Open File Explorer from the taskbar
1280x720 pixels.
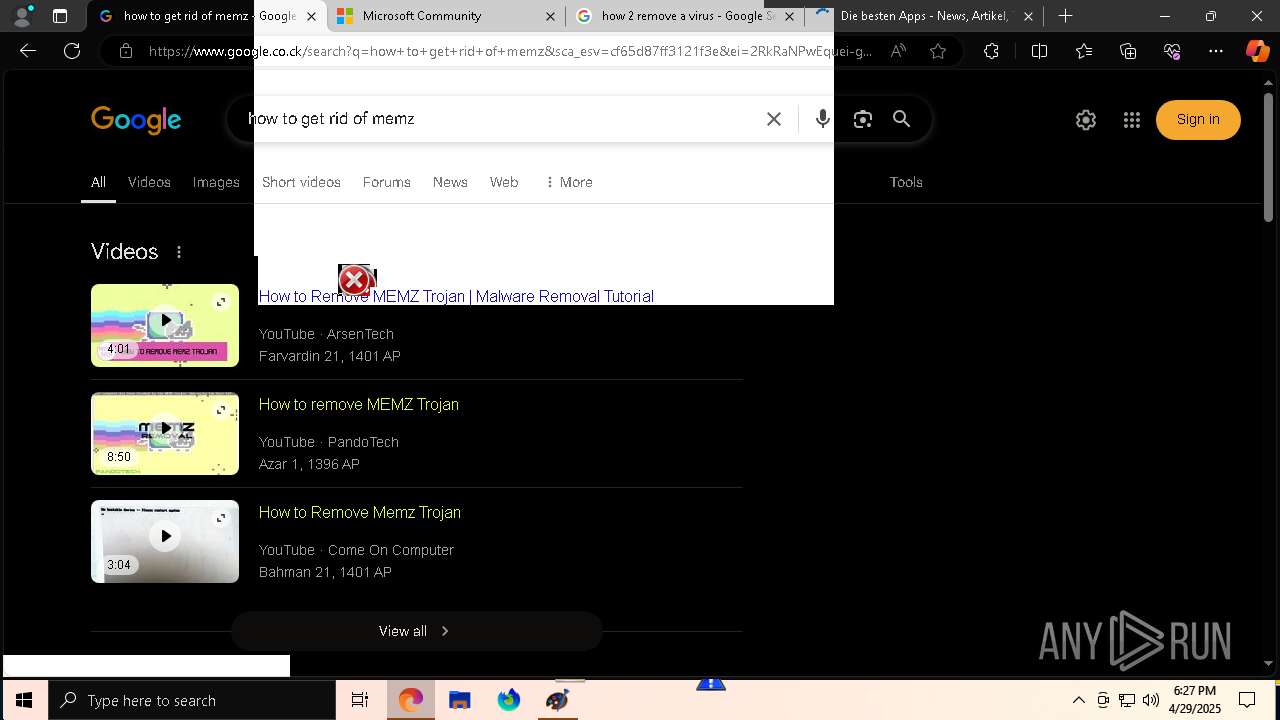(x=459, y=700)
